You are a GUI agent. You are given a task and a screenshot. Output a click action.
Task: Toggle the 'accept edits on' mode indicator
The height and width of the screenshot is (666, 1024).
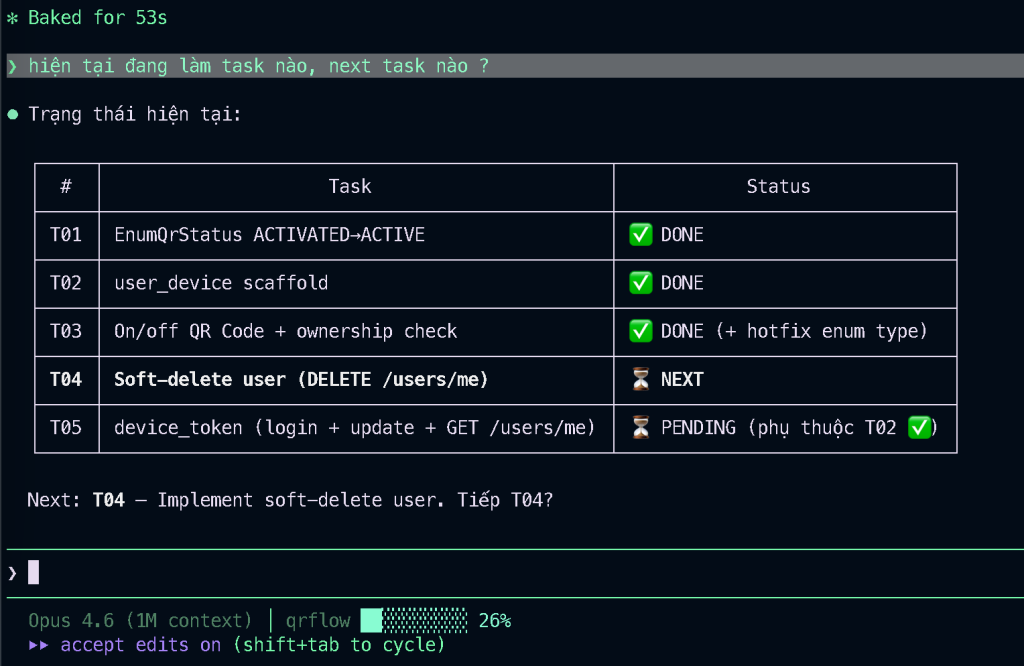[141, 645]
